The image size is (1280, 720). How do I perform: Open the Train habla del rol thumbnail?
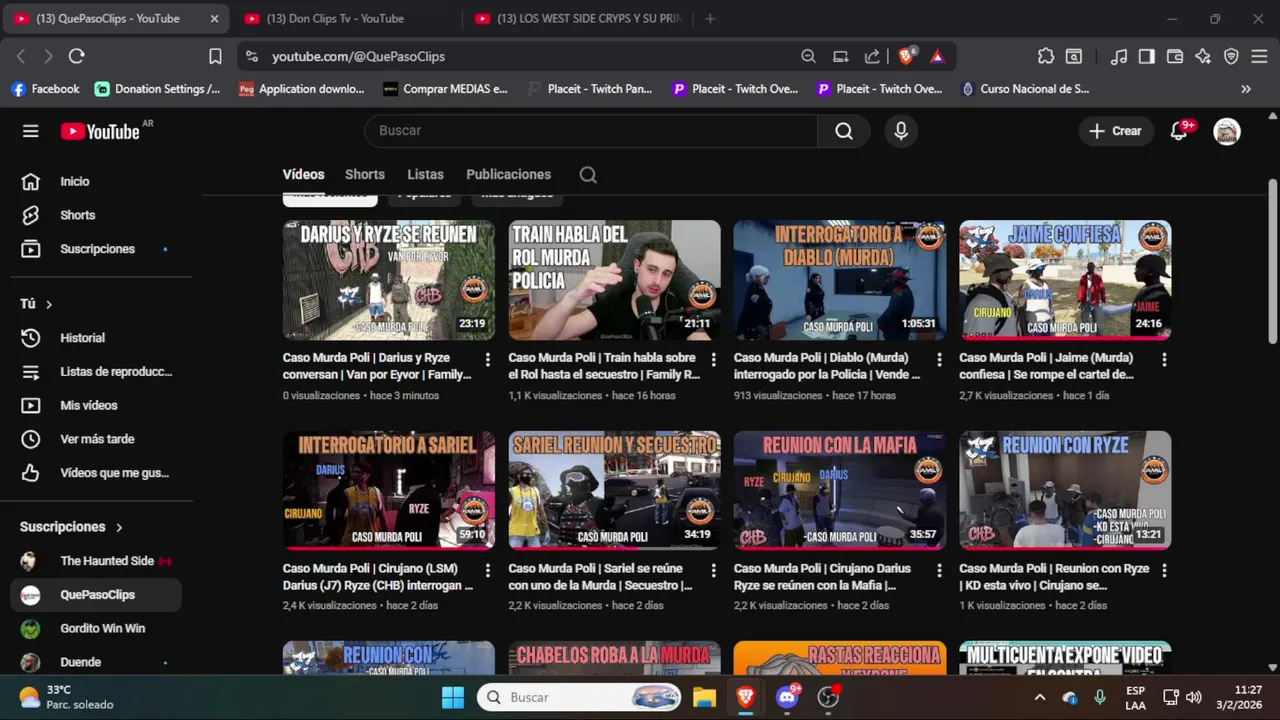[614, 280]
